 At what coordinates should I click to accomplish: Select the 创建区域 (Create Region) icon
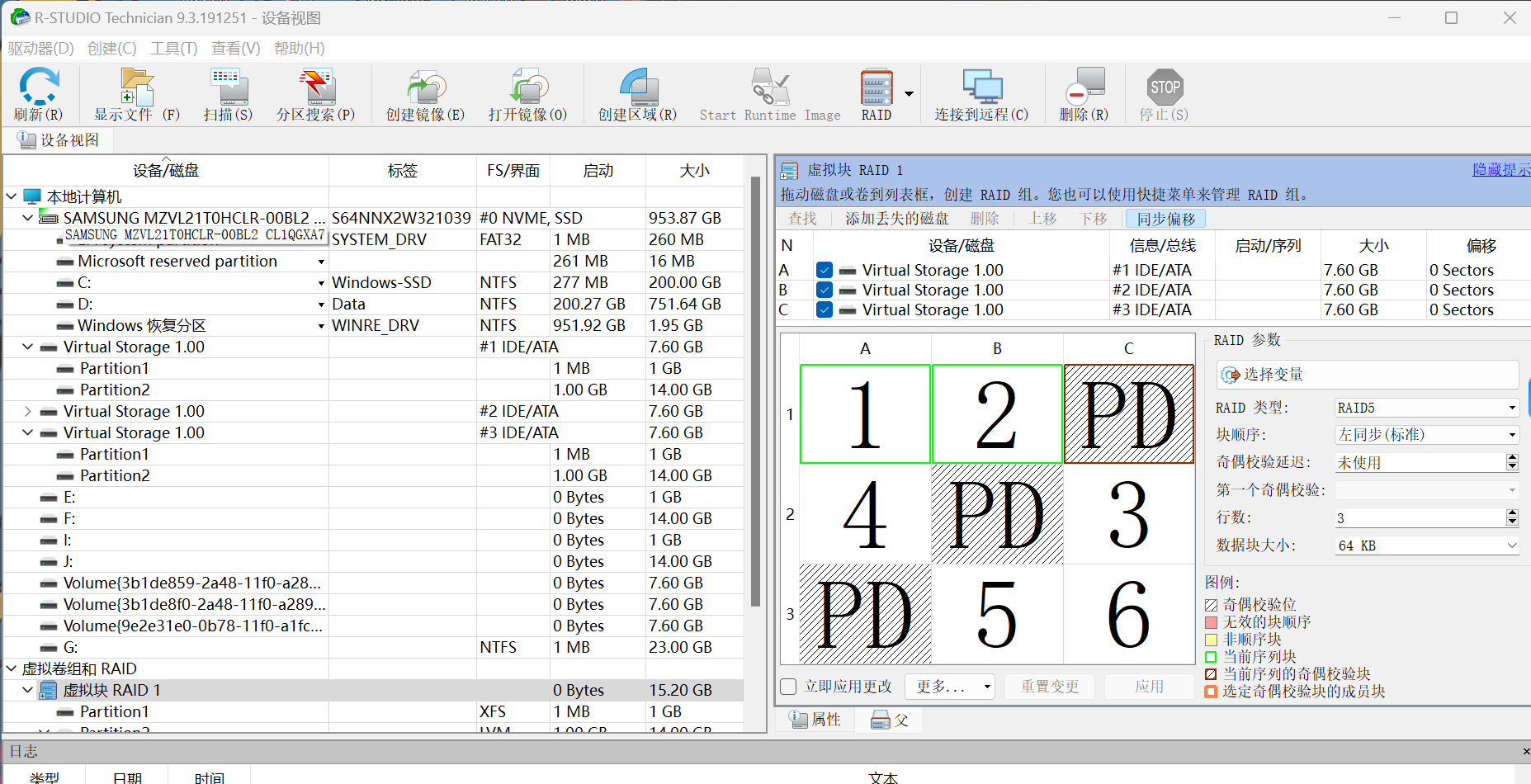638,87
